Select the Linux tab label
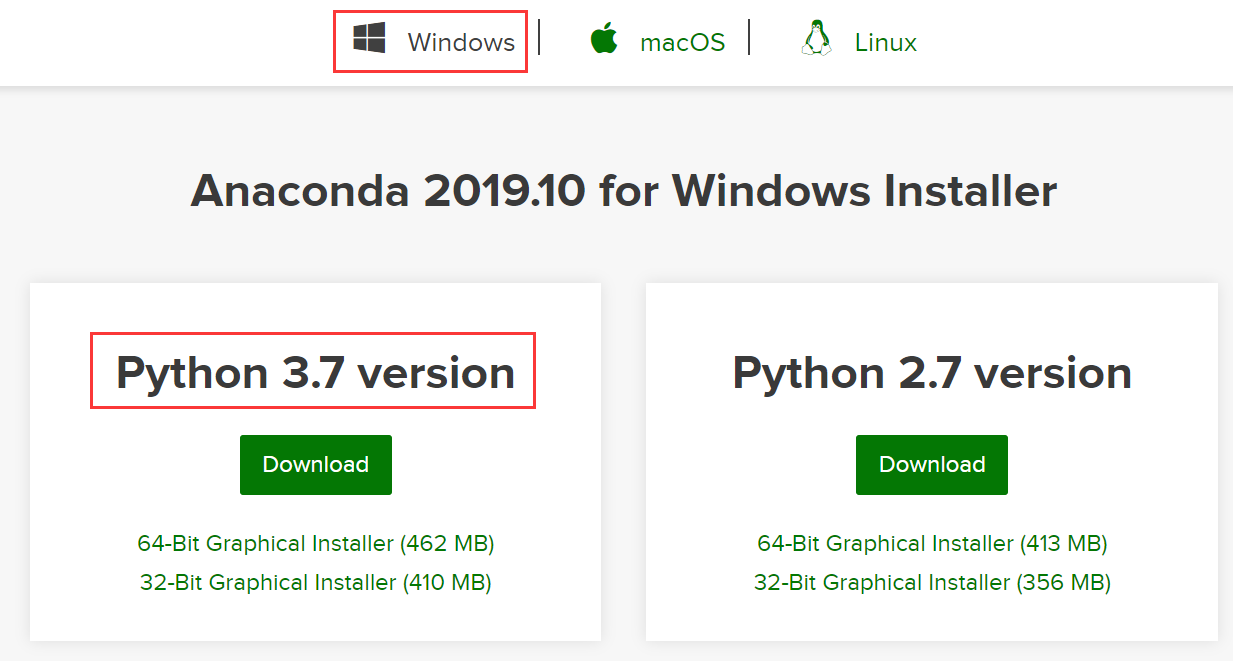 (x=885, y=42)
